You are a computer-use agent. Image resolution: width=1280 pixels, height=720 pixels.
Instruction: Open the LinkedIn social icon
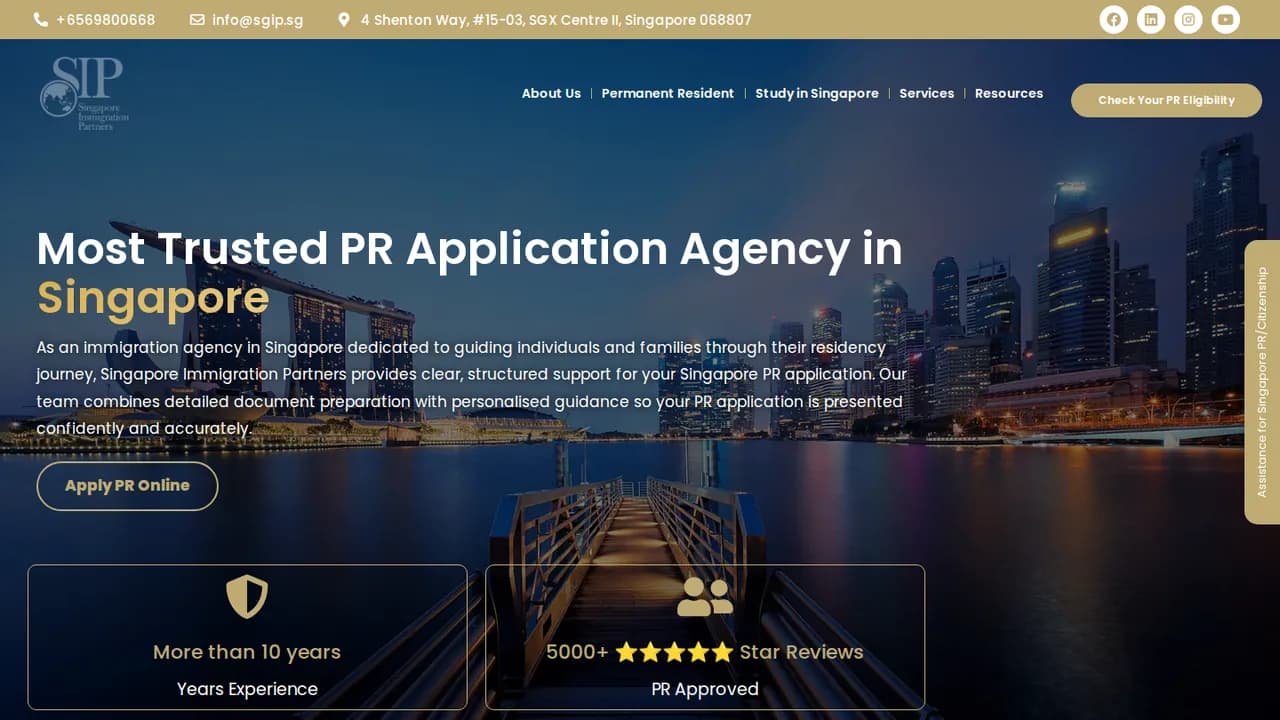coord(1151,19)
